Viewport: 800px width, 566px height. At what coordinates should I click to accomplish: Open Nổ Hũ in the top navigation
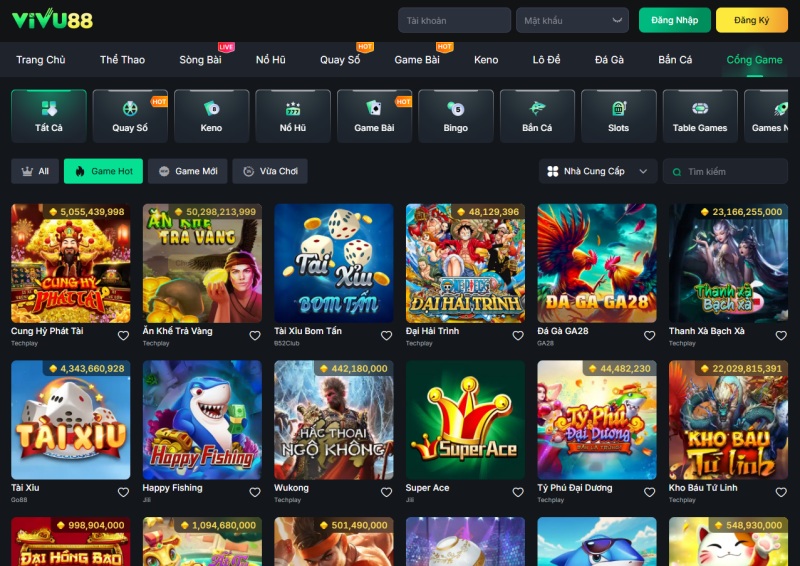tap(271, 60)
